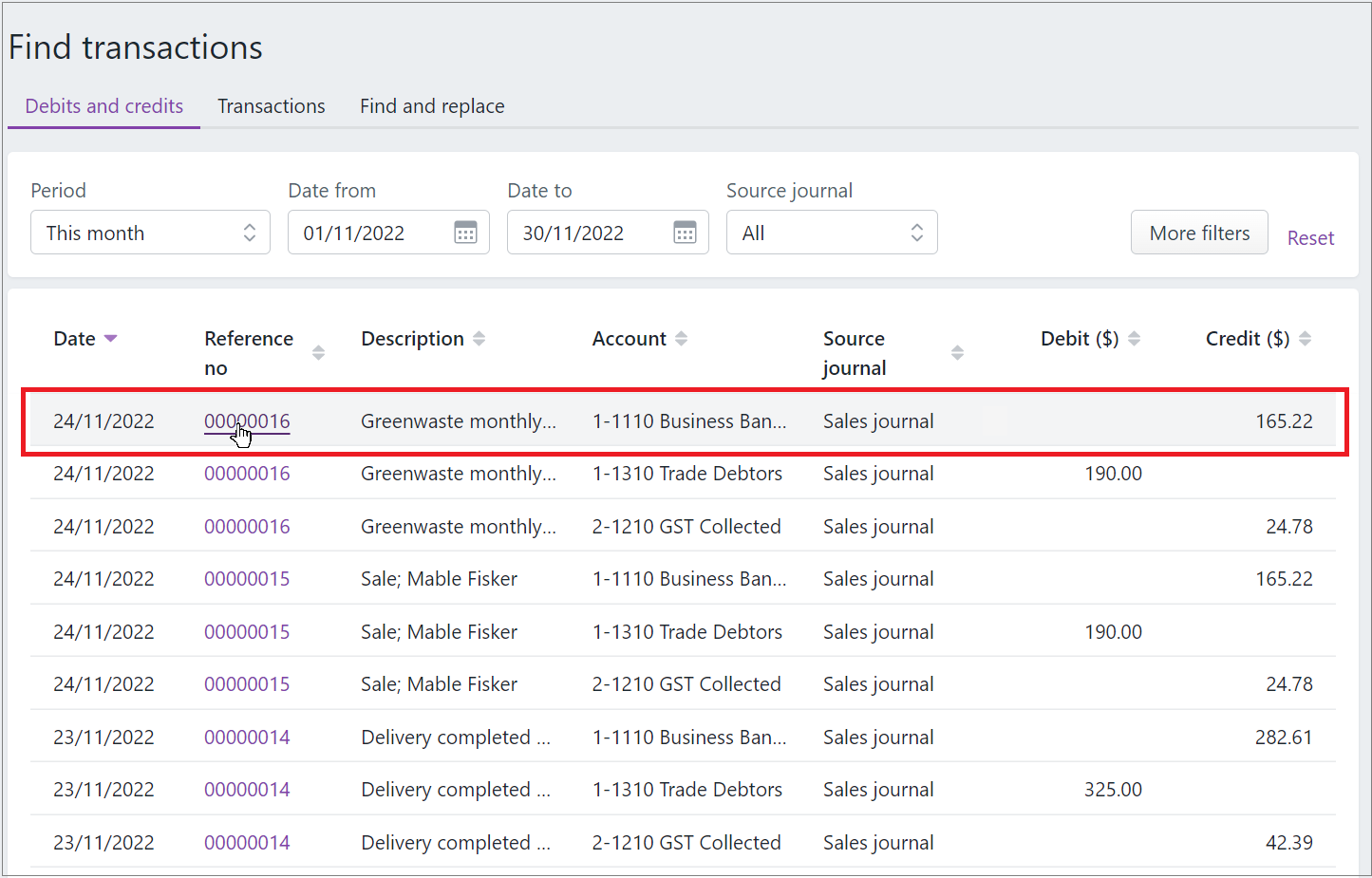Sort by Date column arrow
Image resolution: width=1372 pixels, height=878 pixels.
(x=110, y=339)
